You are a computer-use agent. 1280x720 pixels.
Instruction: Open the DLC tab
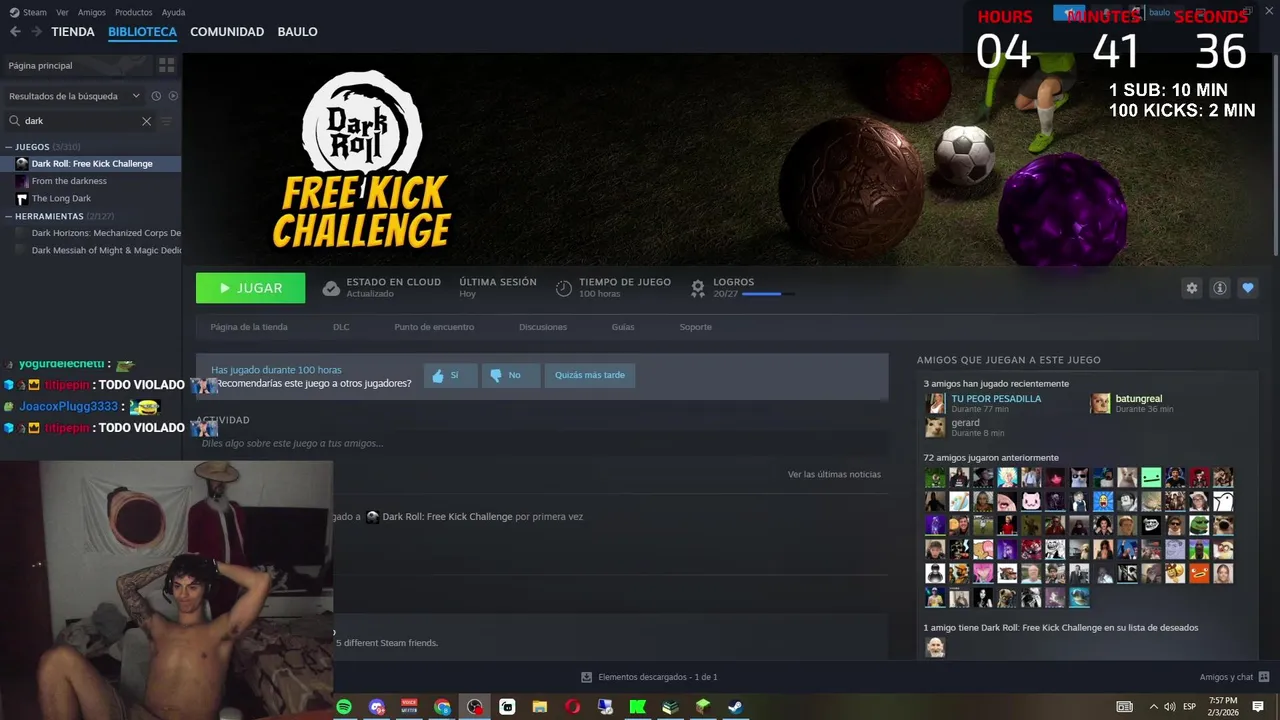coord(341,327)
